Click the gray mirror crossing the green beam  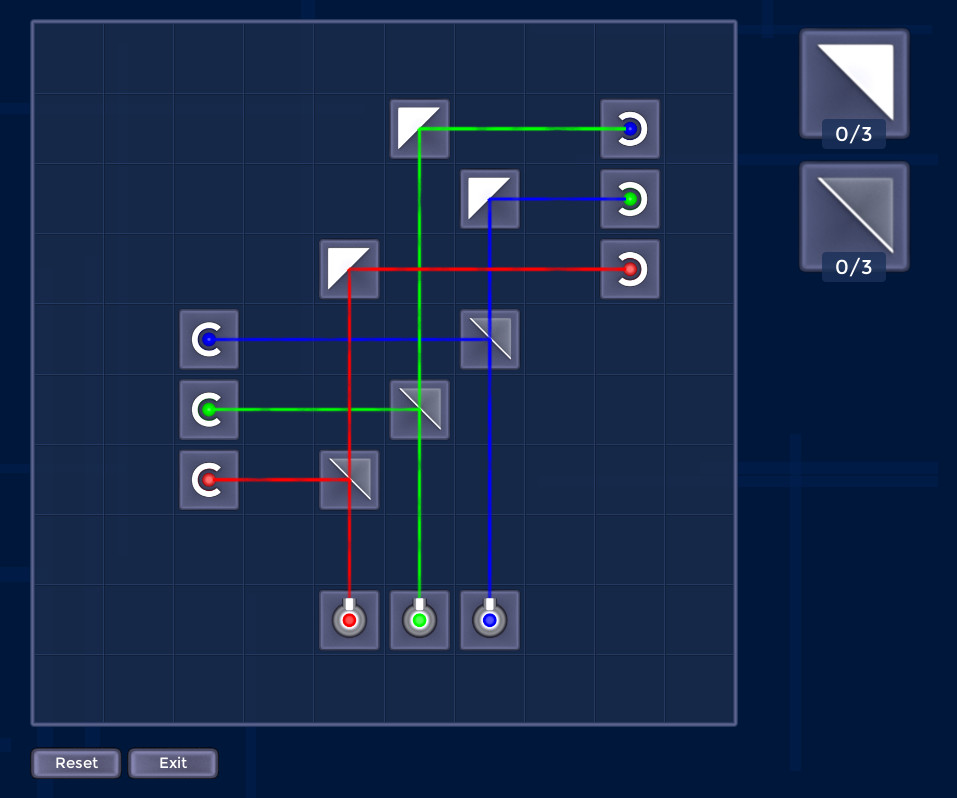(x=419, y=409)
